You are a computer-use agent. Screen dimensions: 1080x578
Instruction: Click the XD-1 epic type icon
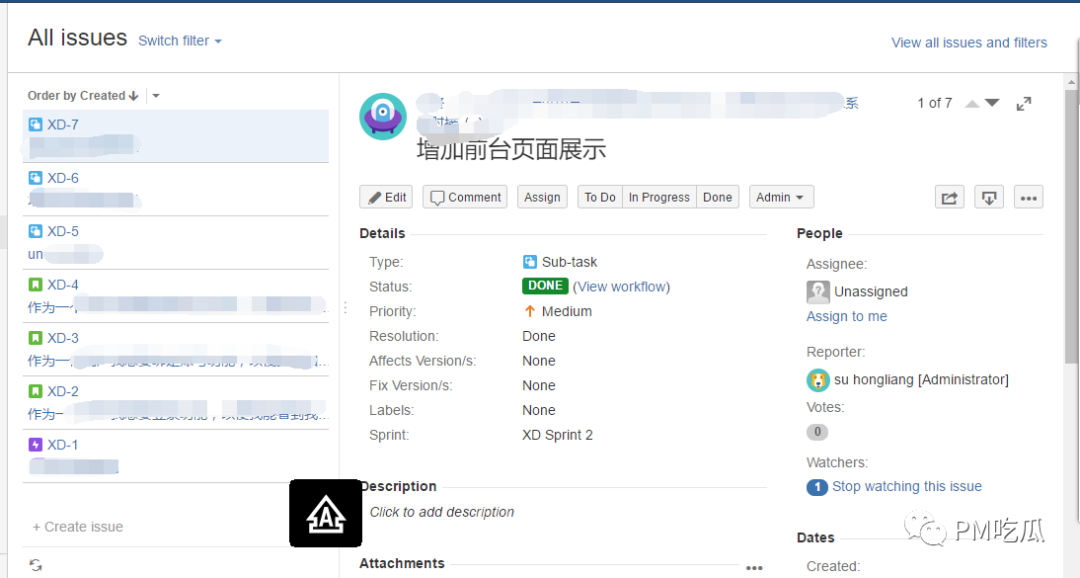[x=35, y=444]
